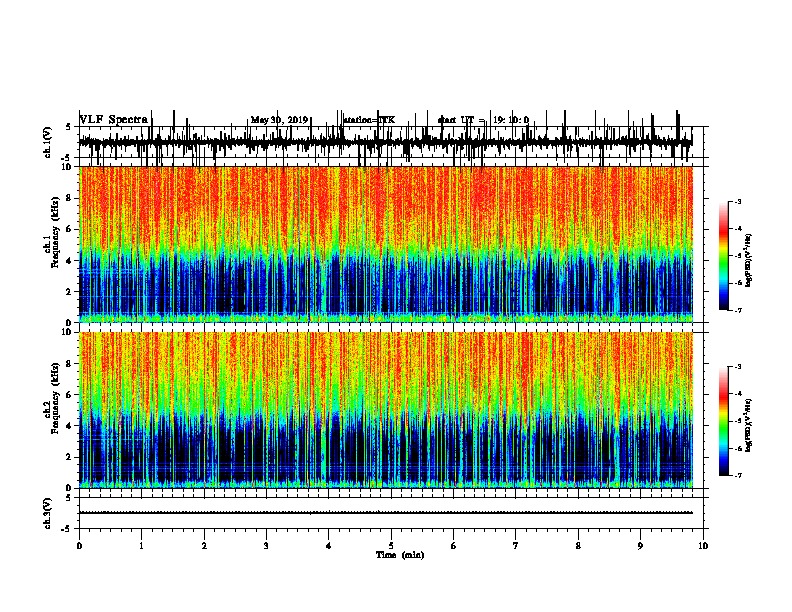This screenshot has height=612, width=792.
Task: Click the 'station=' header label
Action: click(360, 120)
